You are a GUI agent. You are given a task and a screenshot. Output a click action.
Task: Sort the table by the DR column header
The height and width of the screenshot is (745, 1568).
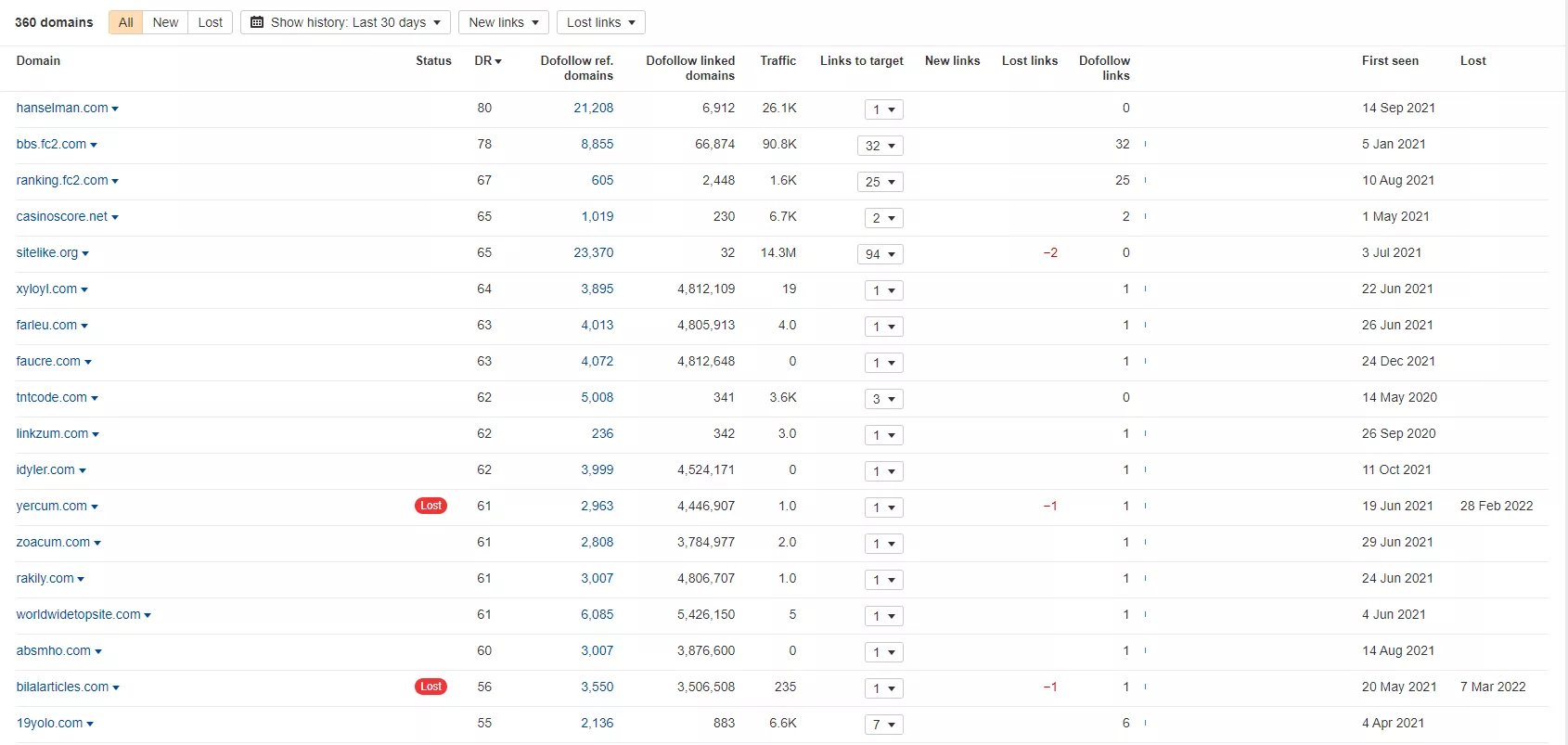coord(488,61)
